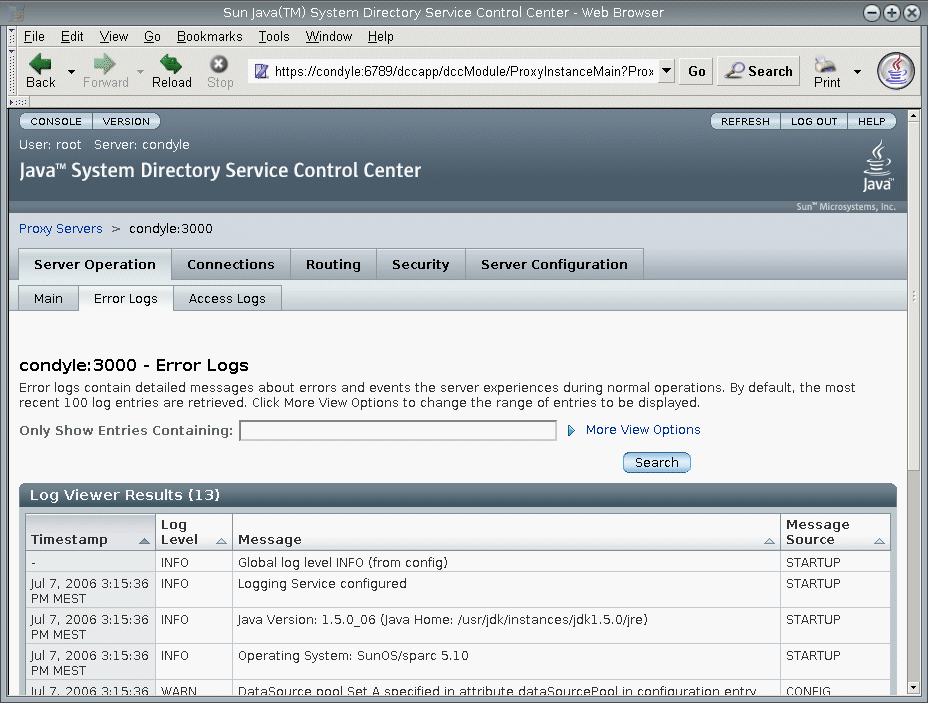928x703 pixels.
Task: Click the Java coffee icon at top right
Action: pyautogui.click(x=895, y=71)
